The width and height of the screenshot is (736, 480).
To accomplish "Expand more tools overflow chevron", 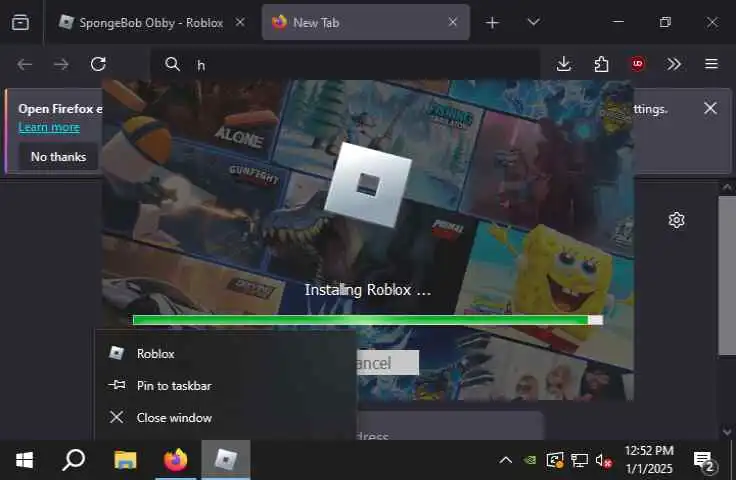I will (x=674, y=64).
